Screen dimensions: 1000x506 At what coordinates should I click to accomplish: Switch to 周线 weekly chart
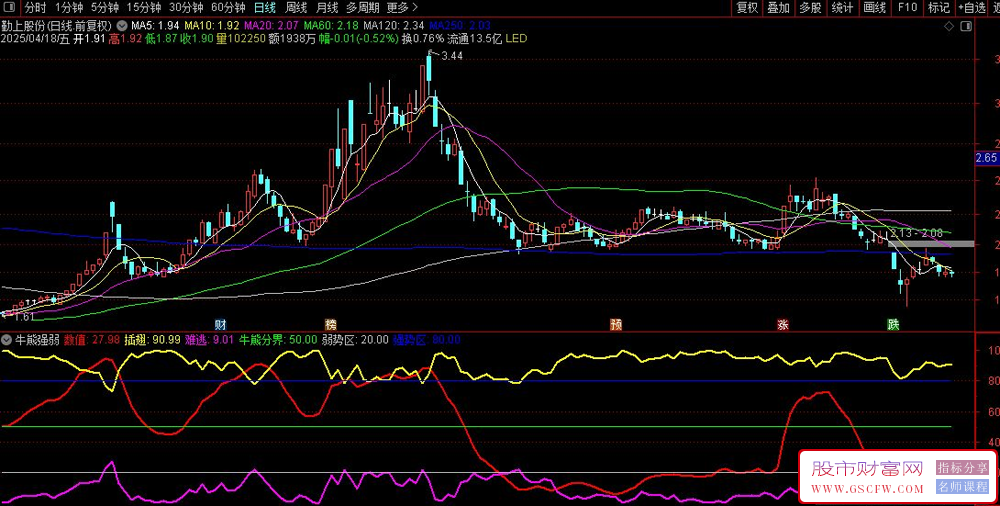297,8
